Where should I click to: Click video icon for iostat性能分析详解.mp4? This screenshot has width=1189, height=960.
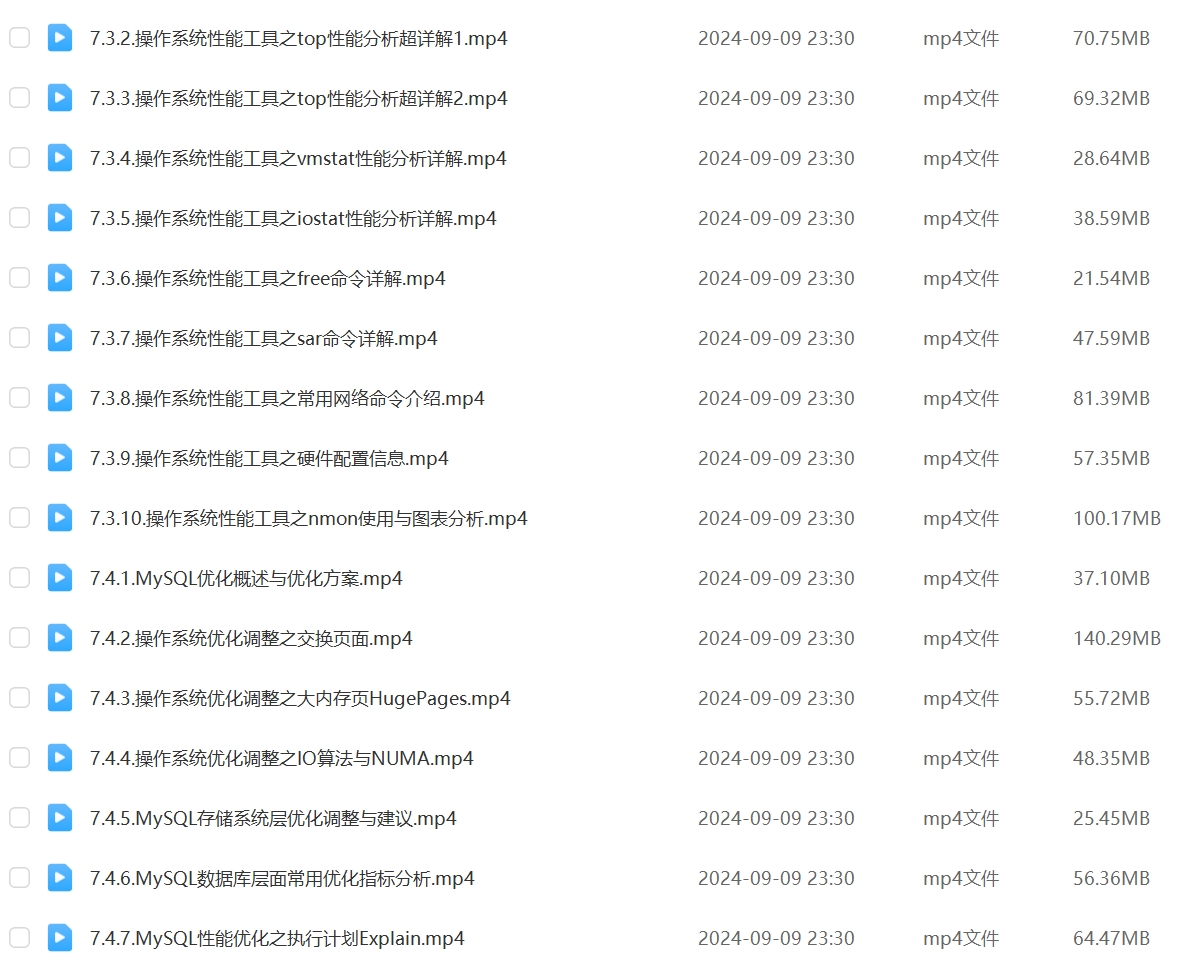60,218
